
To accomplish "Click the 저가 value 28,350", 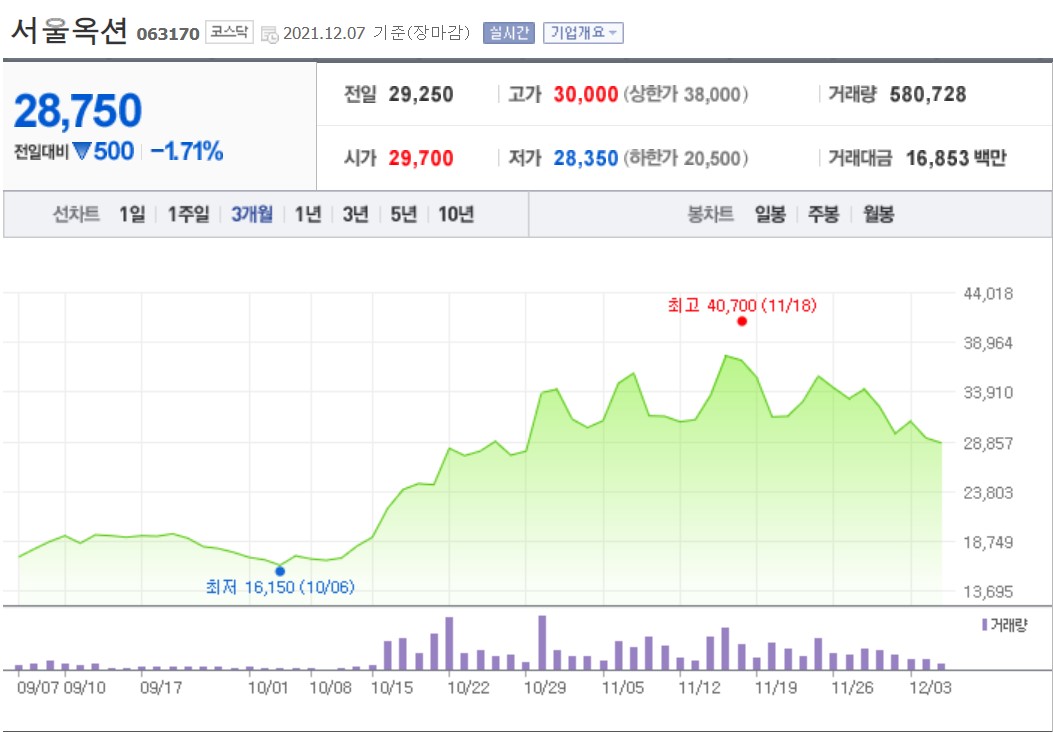I will click(x=586, y=158).
